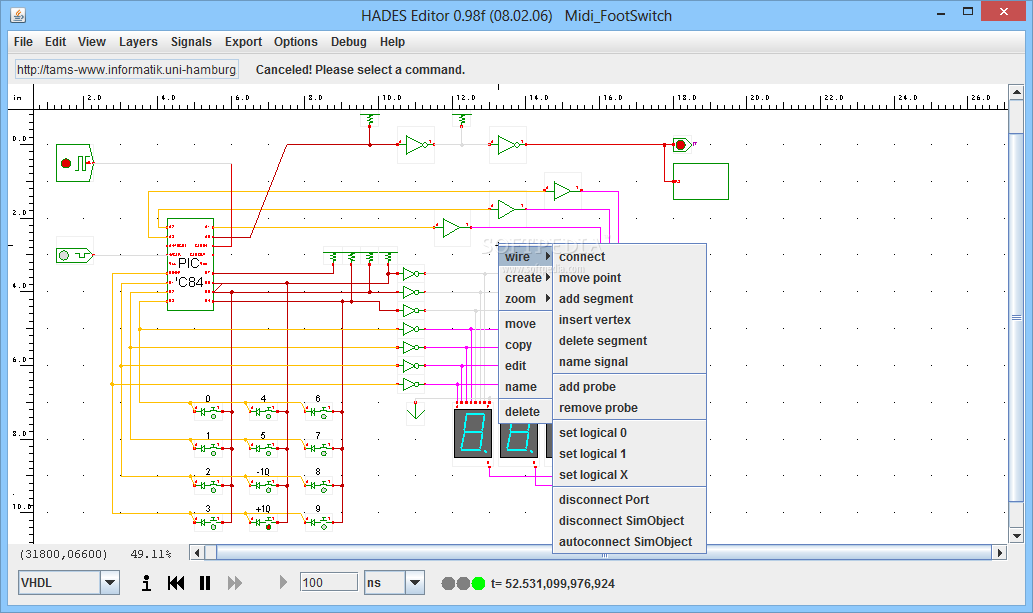Click the vertical scrollbar up arrow

pyautogui.click(x=1016, y=92)
